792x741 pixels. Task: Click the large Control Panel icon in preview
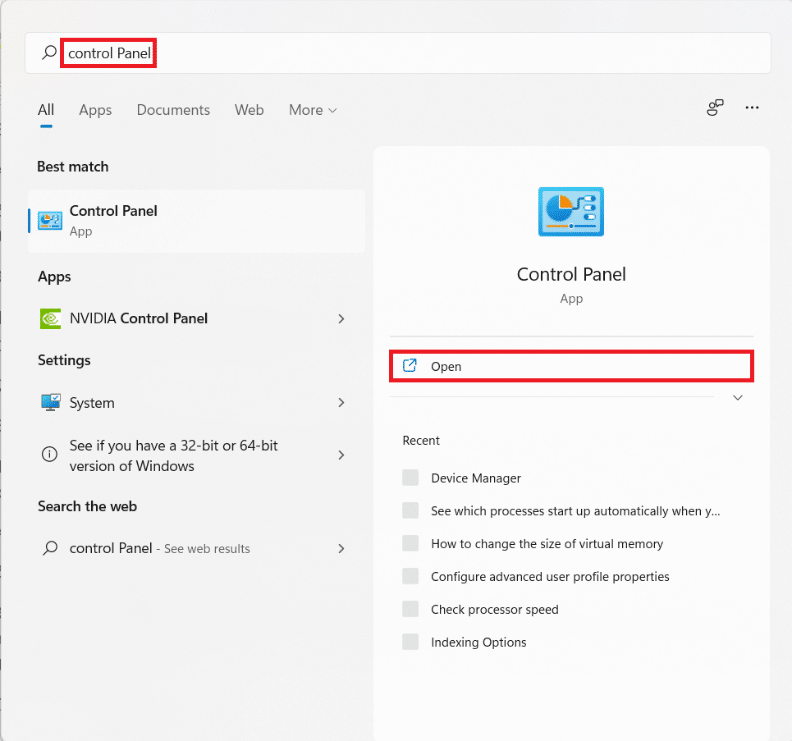tap(571, 211)
